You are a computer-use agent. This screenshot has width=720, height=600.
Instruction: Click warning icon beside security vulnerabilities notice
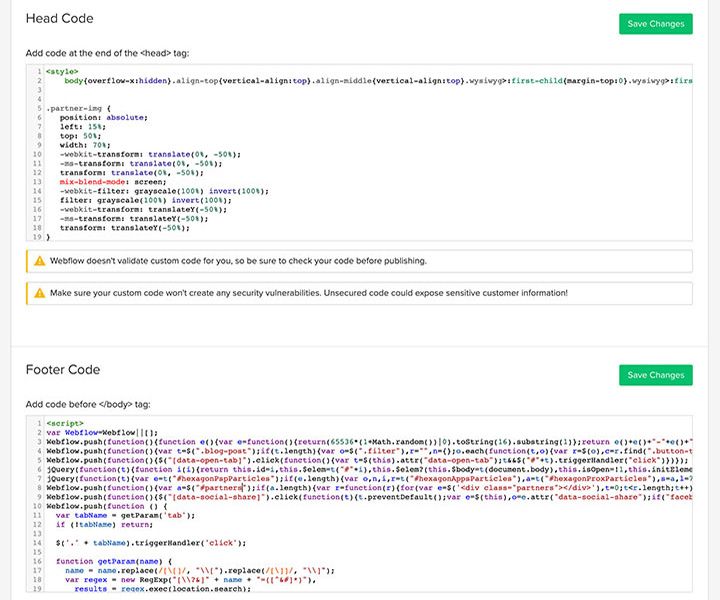coord(39,292)
